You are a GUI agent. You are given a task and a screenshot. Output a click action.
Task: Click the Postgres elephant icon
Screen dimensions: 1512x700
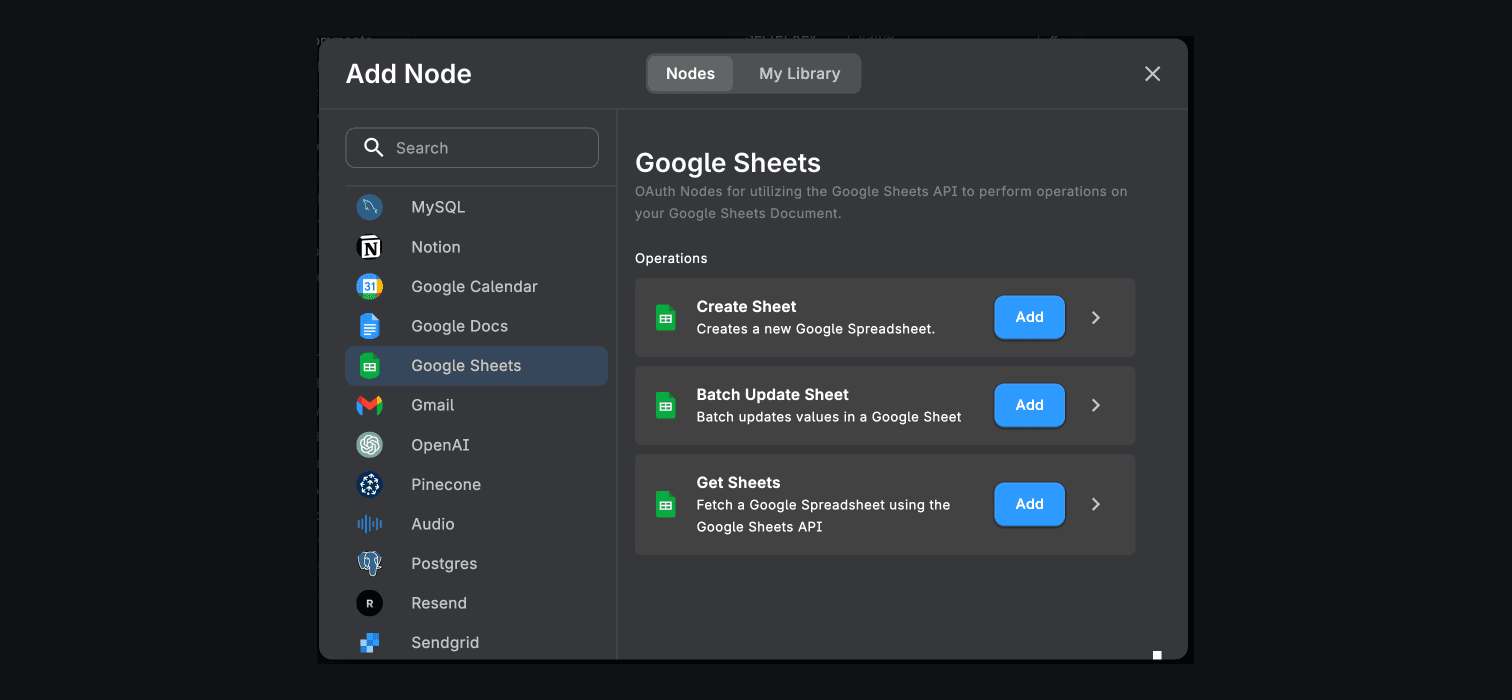(370, 563)
